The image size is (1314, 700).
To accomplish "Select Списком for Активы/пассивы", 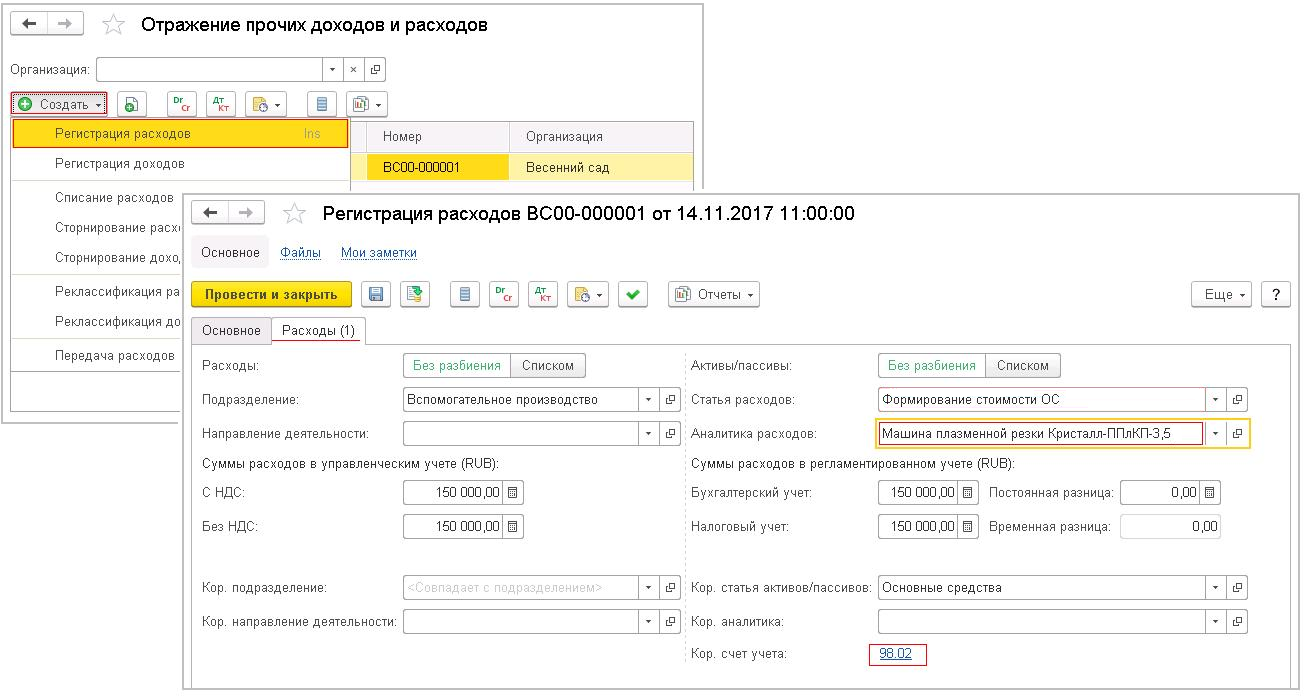I will pyautogui.click(x=1023, y=365).
